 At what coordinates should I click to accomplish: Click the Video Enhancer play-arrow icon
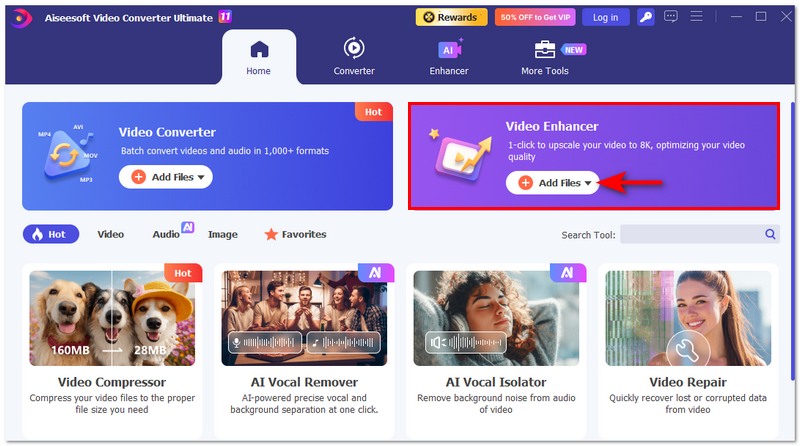(x=461, y=156)
